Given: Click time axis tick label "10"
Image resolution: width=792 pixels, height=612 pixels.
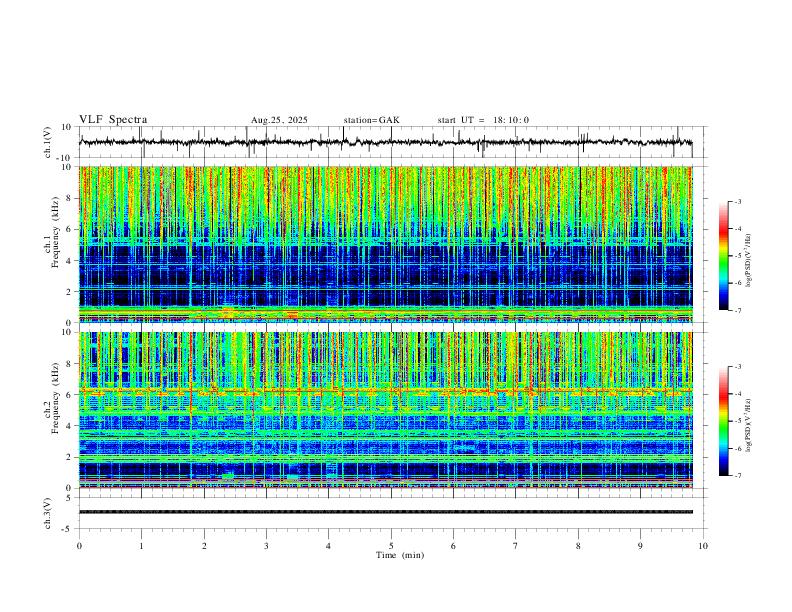Looking at the screenshot, I should pyautogui.click(x=703, y=546).
